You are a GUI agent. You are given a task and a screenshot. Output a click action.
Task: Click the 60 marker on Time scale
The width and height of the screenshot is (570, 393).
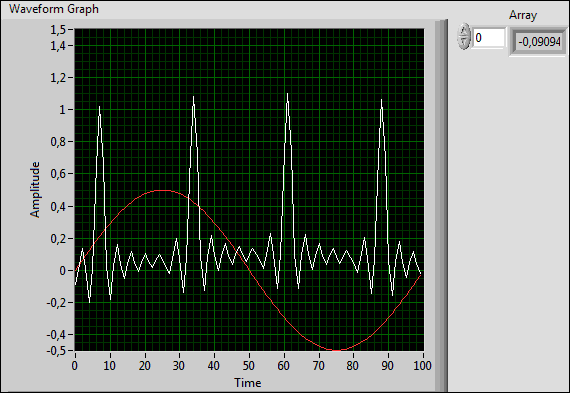[283, 365]
